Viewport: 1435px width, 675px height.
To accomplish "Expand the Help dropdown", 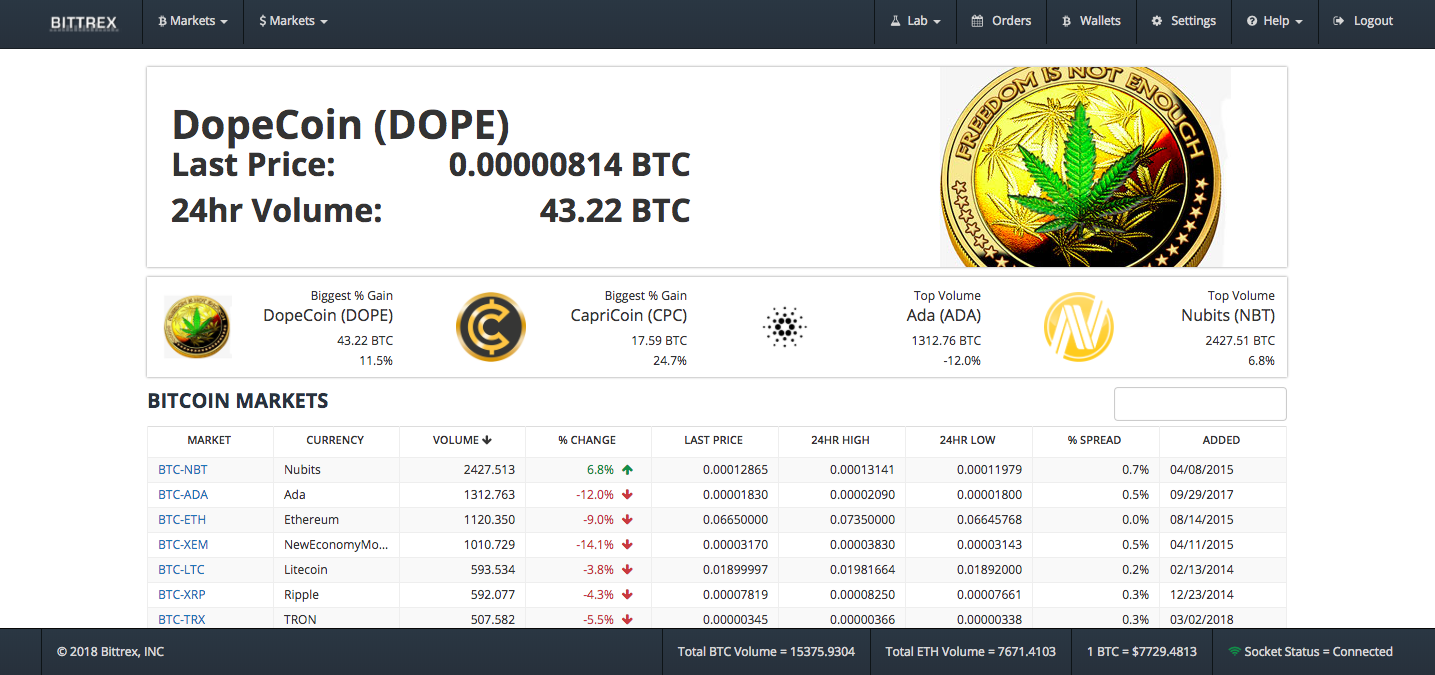I will click(x=1275, y=21).
